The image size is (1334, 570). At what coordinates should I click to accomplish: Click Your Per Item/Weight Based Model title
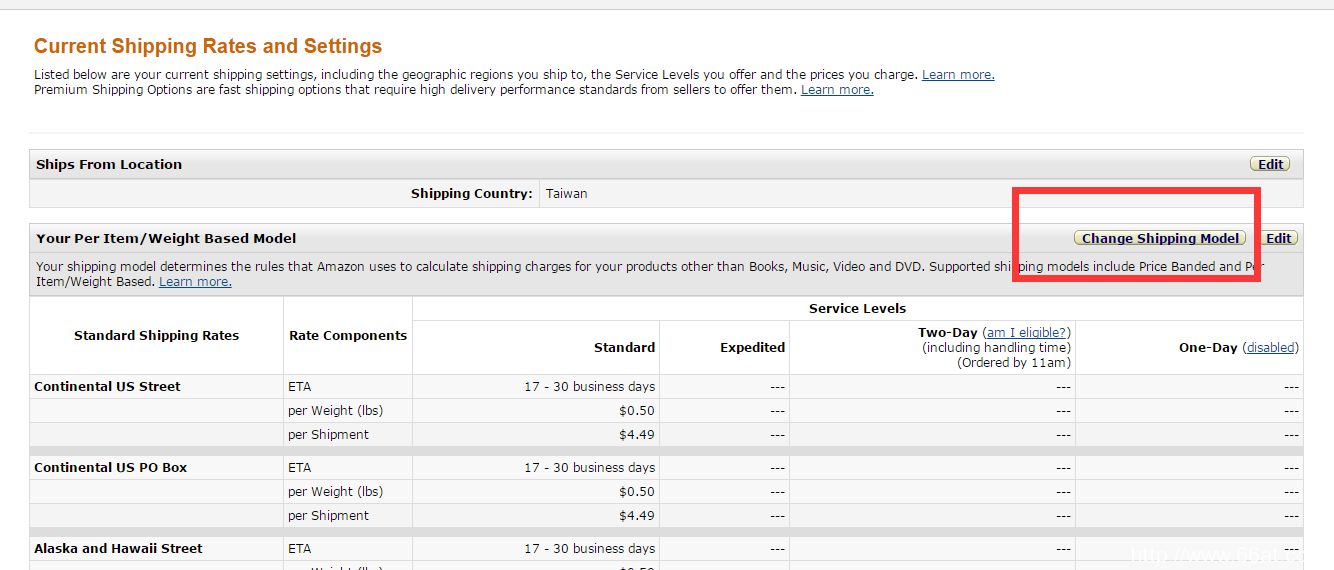click(x=166, y=238)
